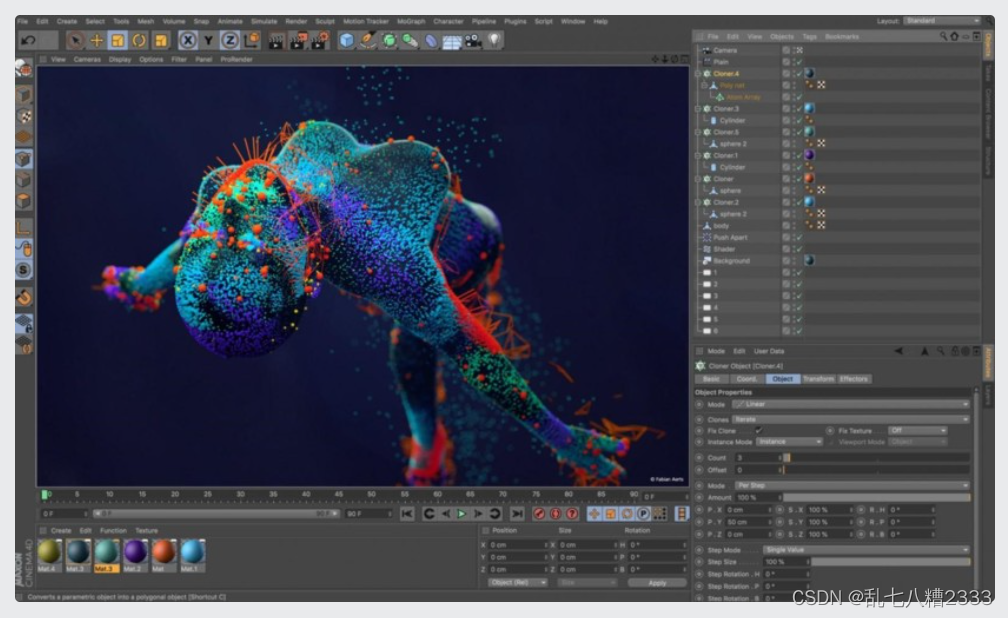The image size is (1008, 618).
Task: Click the Light object icon
Action: click(x=494, y=40)
